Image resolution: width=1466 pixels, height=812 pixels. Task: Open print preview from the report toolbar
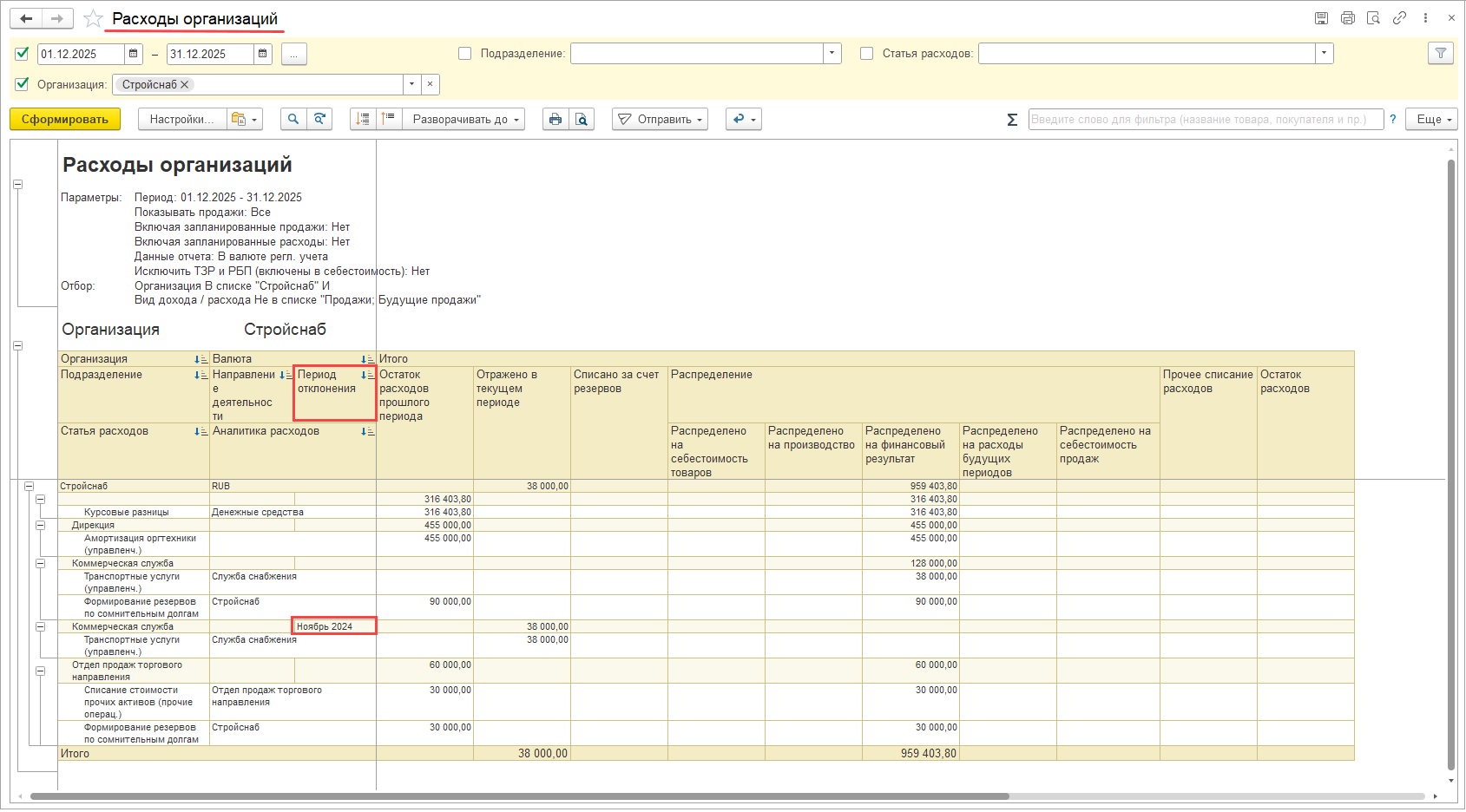pos(582,120)
